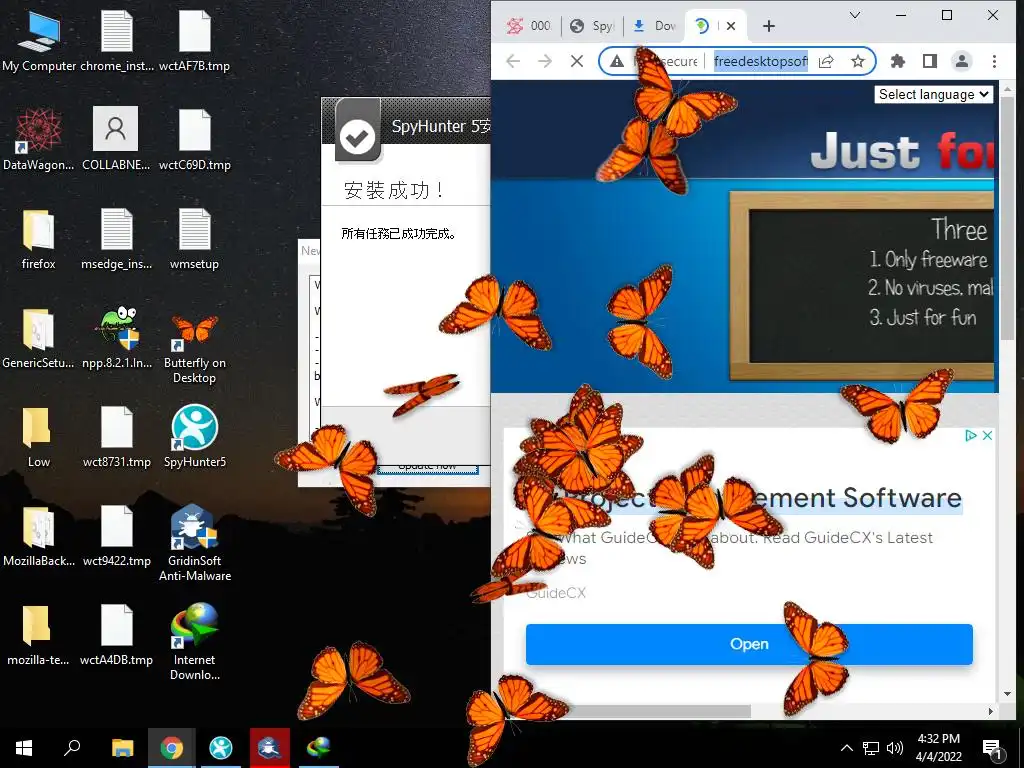Image resolution: width=1024 pixels, height=768 pixels.
Task: Switch to Chrome in taskbar
Action: [172, 748]
